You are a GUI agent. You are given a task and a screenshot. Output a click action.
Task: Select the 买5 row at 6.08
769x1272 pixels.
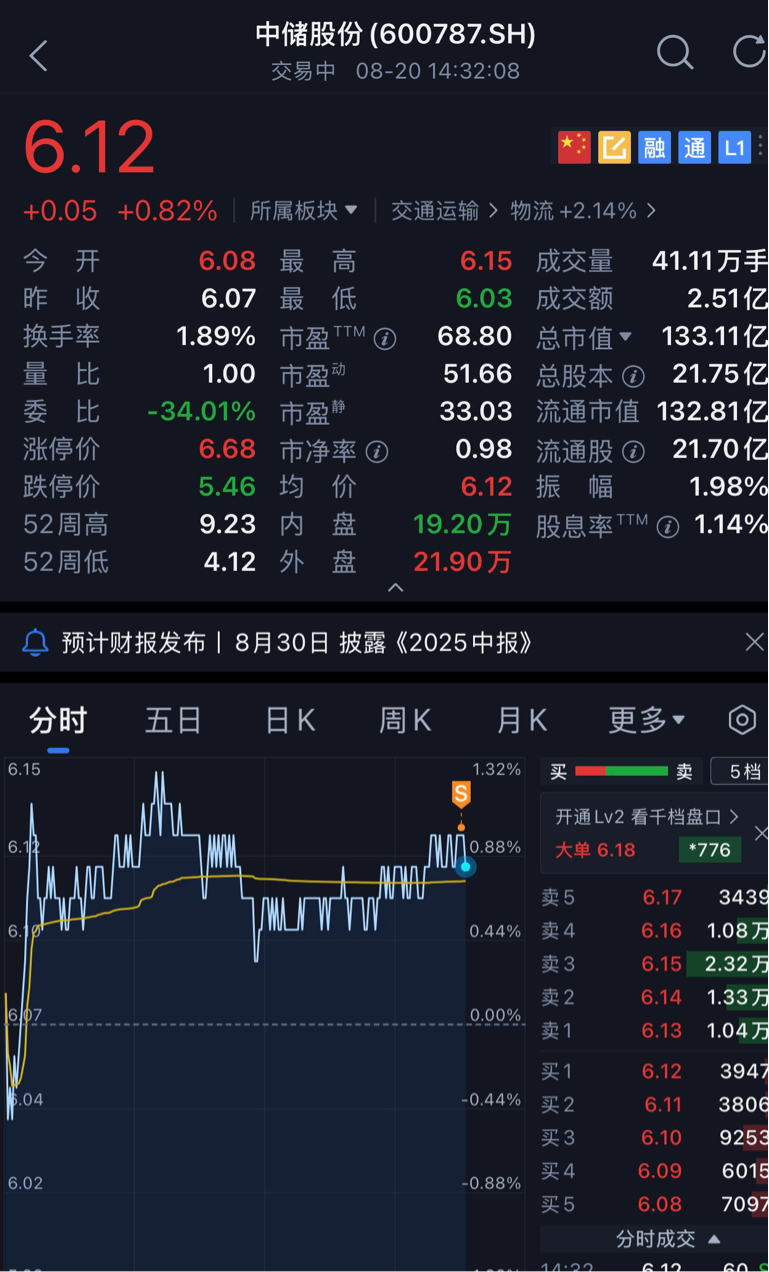pos(654,1204)
